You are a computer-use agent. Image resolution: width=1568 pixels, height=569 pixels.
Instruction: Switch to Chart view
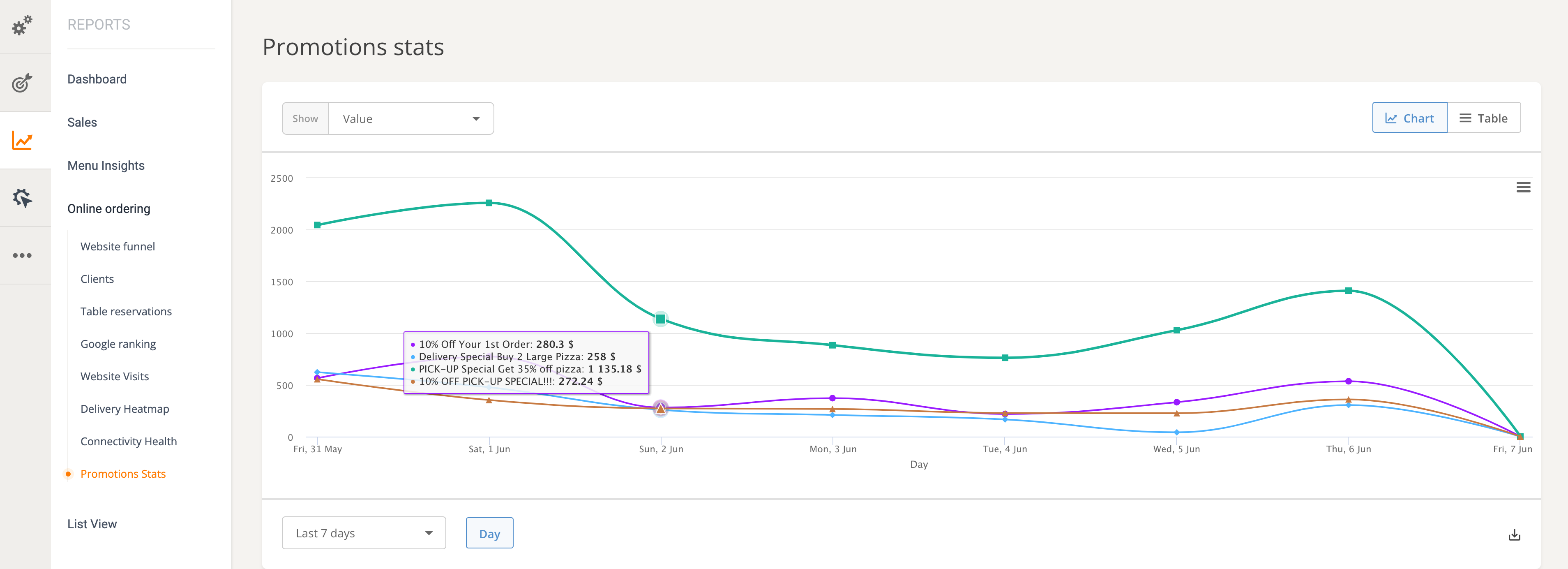coord(1409,118)
